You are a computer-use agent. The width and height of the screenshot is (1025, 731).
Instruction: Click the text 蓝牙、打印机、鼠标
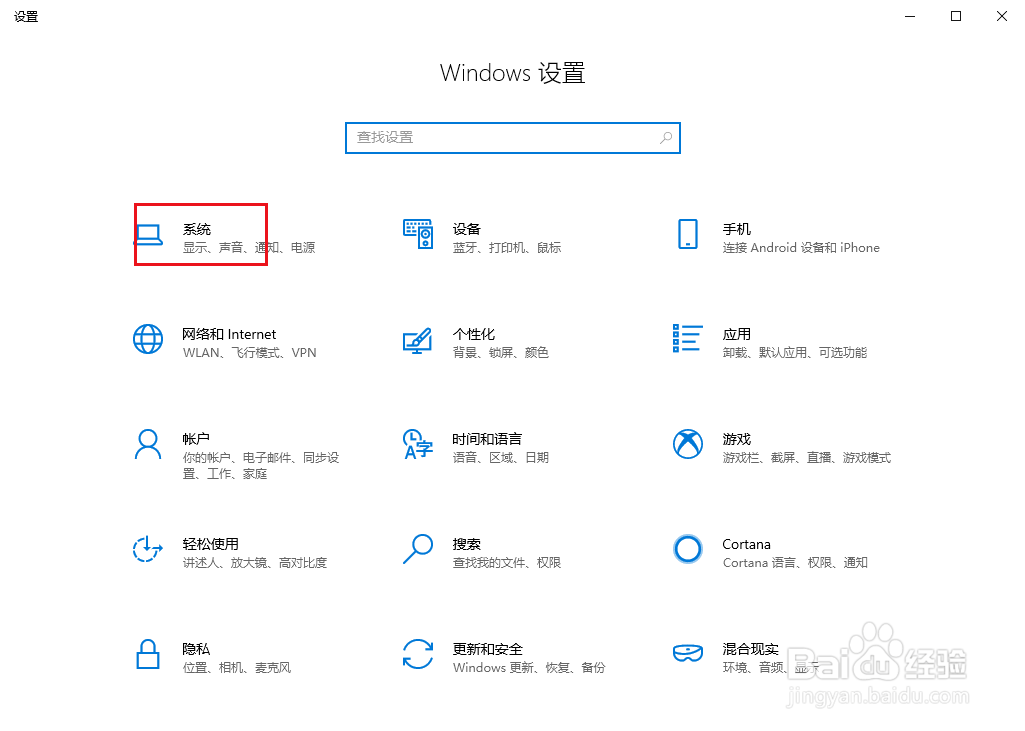(507, 248)
